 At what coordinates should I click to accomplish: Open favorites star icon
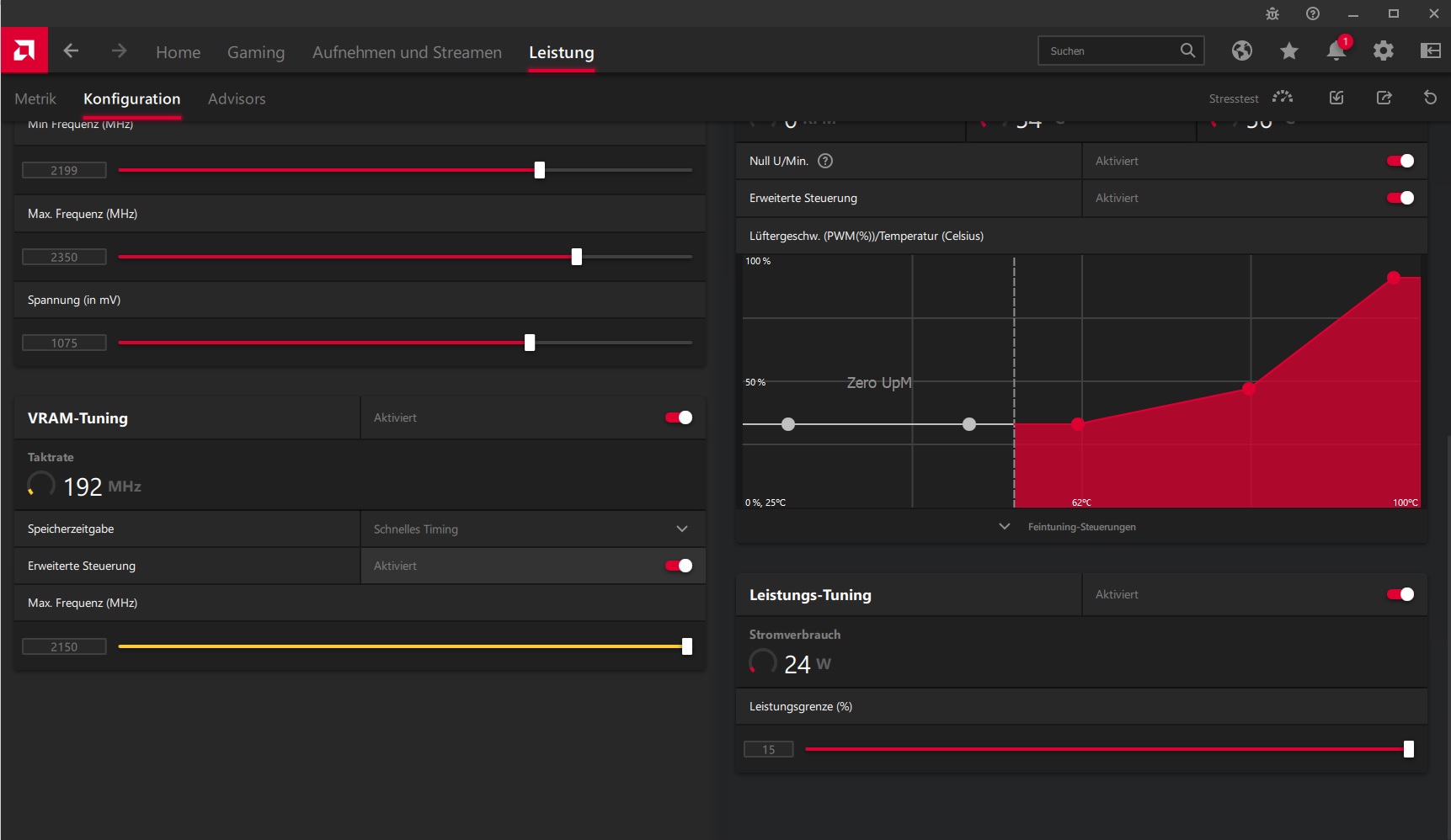click(x=1289, y=51)
